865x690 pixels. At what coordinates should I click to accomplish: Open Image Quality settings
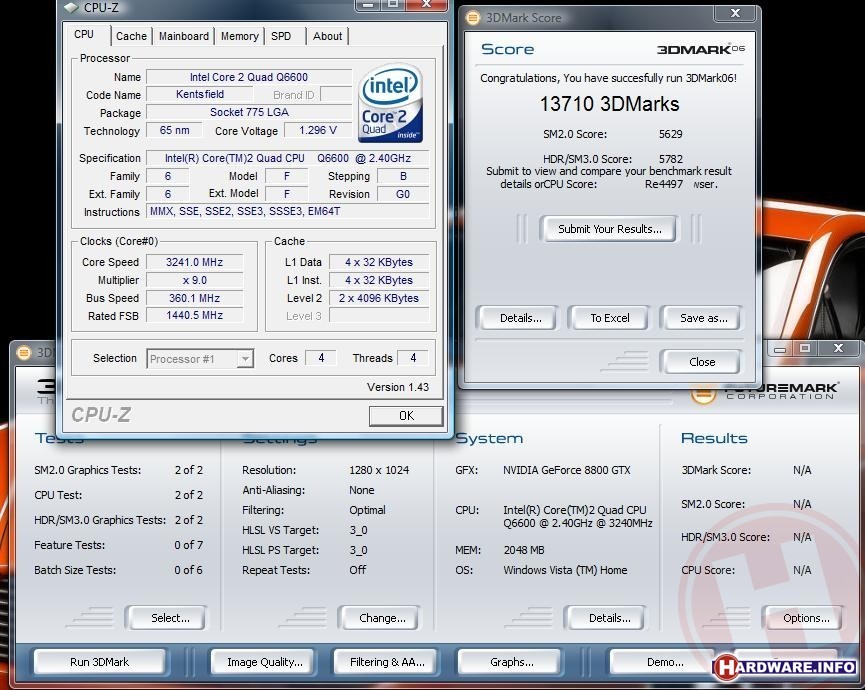(x=265, y=662)
